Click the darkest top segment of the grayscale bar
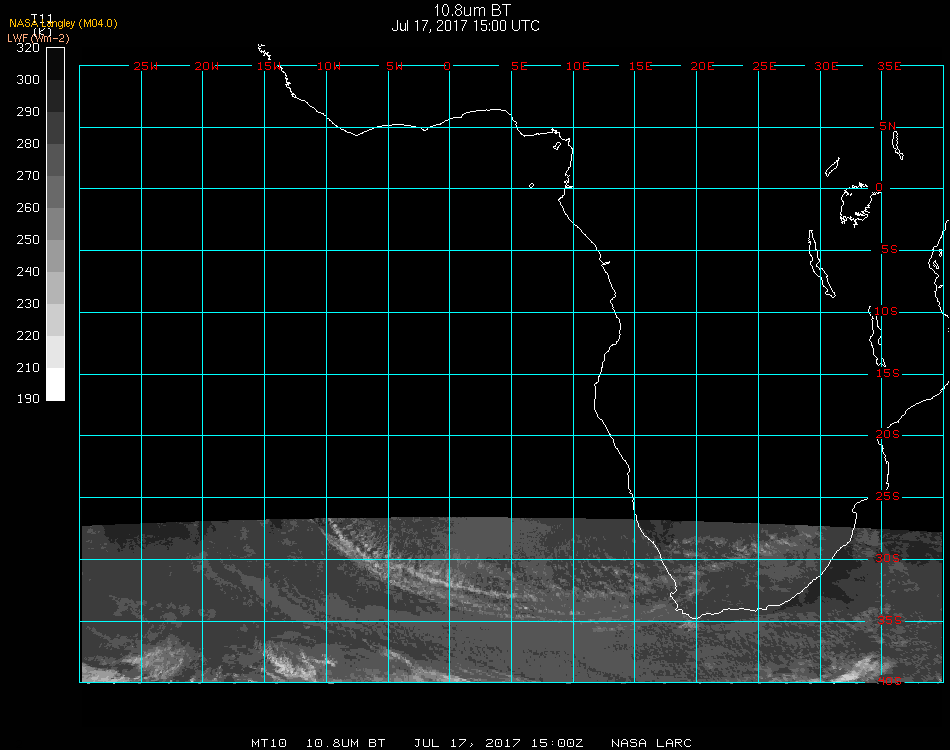Viewport: 950px width, 750px height. point(55,64)
